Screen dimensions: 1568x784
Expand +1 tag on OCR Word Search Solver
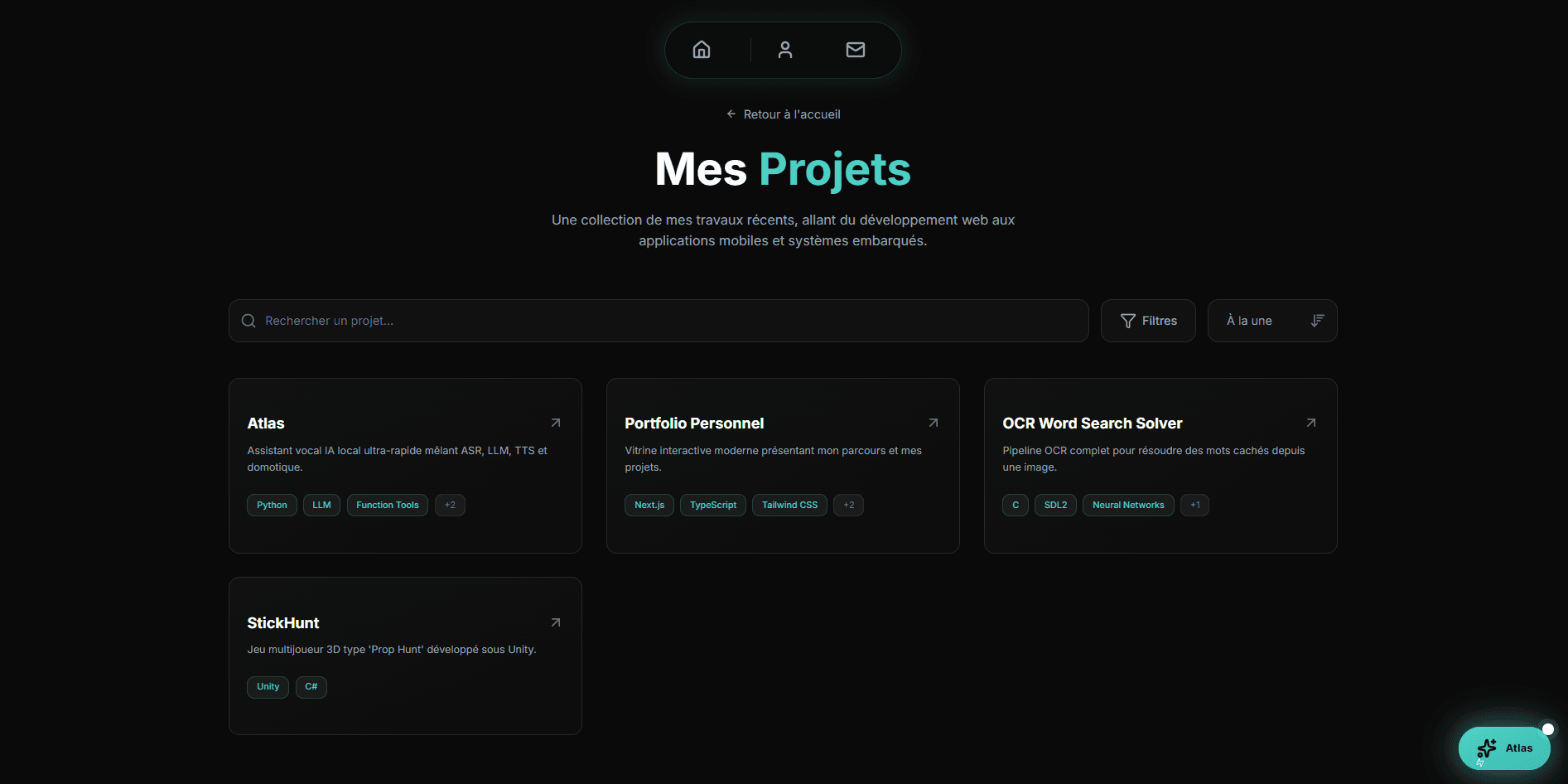click(x=1194, y=505)
